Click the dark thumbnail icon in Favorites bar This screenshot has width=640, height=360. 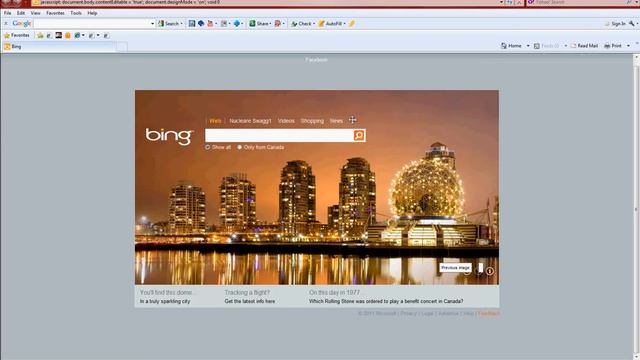pos(59,36)
